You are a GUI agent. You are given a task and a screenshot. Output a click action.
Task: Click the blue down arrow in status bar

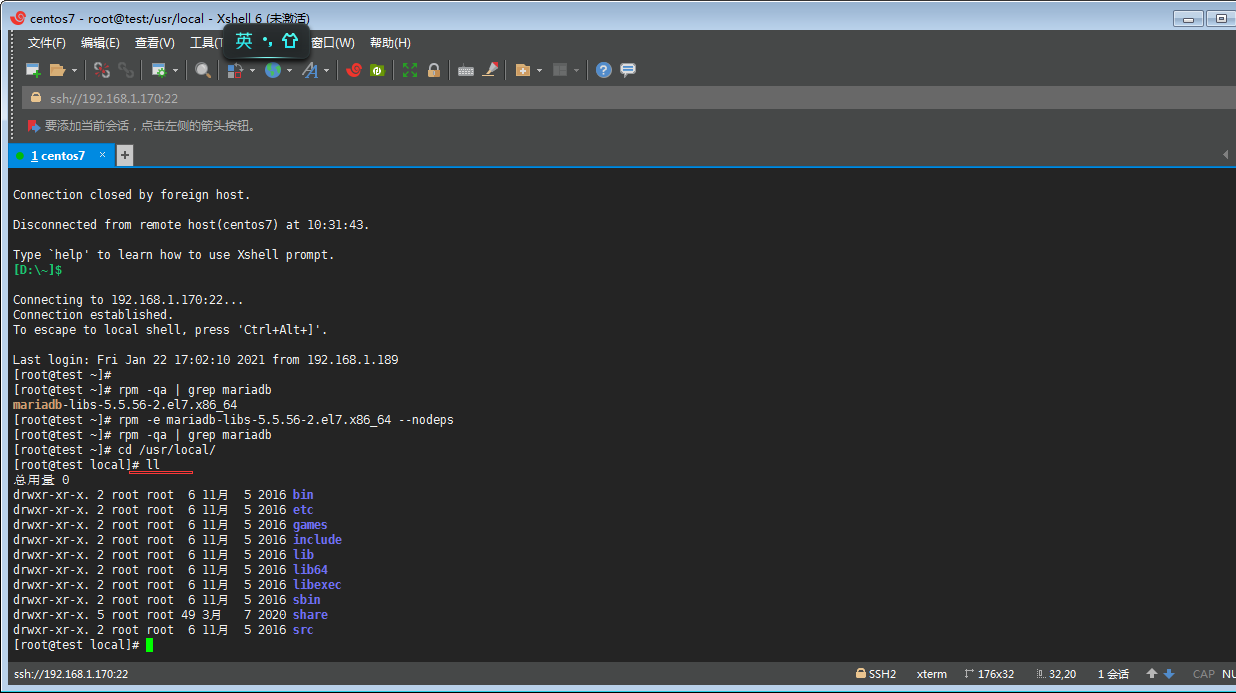[1169, 674]
